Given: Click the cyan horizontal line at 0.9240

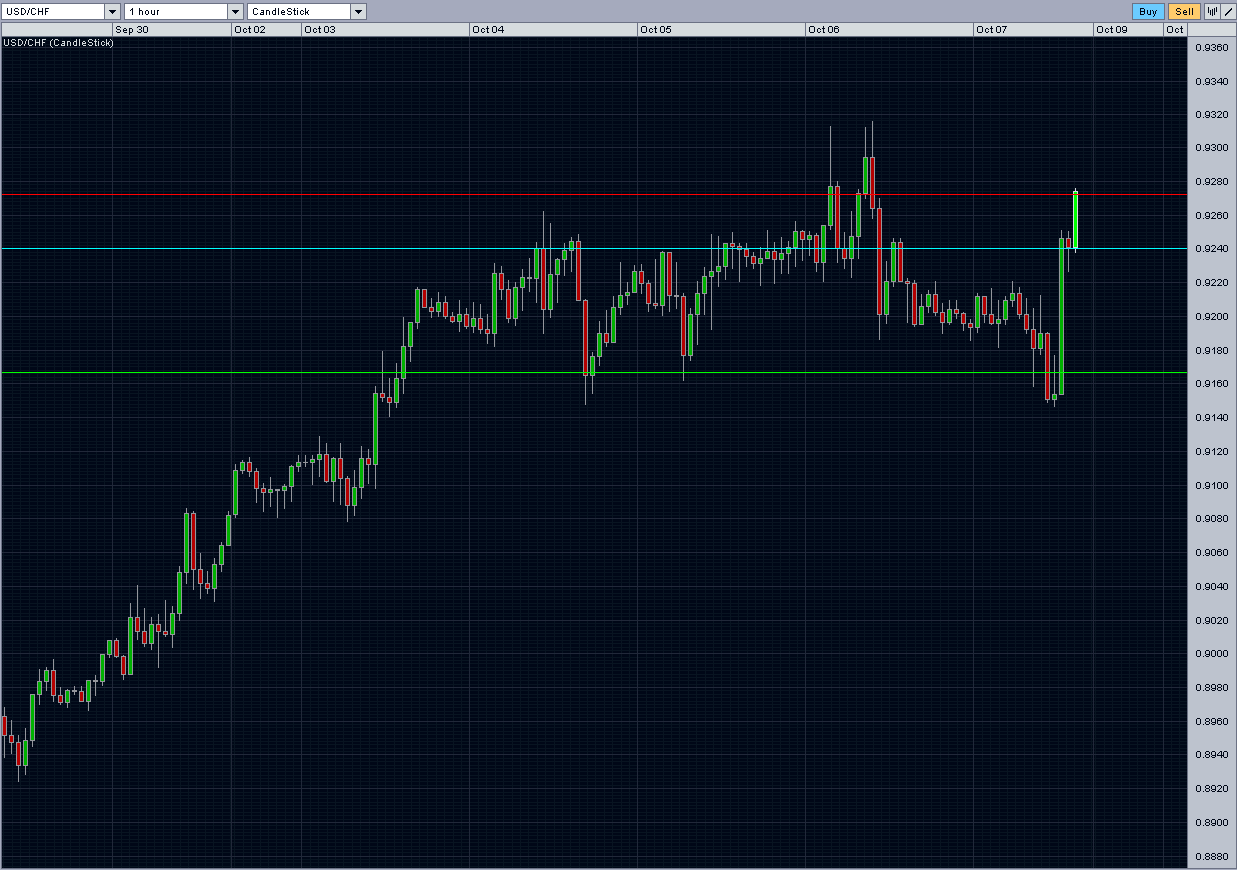Looking at the screenshot, I should (x=594, y=248).
